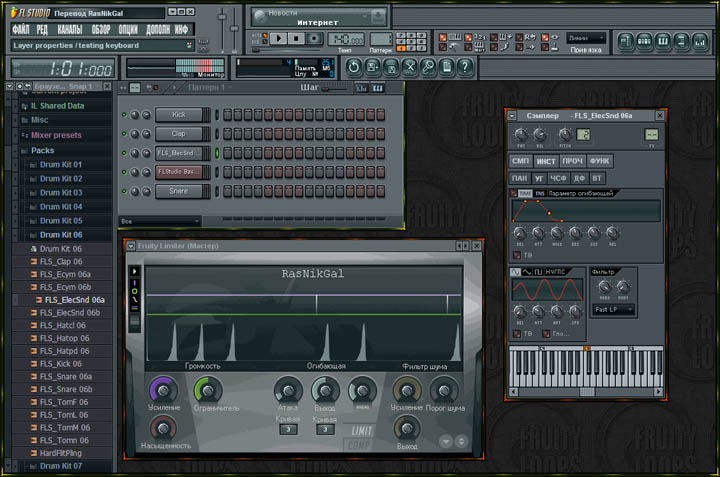Viewport: 720px width, 477px height.
Task: Mute the Snare channel green light
Action: 124,191
